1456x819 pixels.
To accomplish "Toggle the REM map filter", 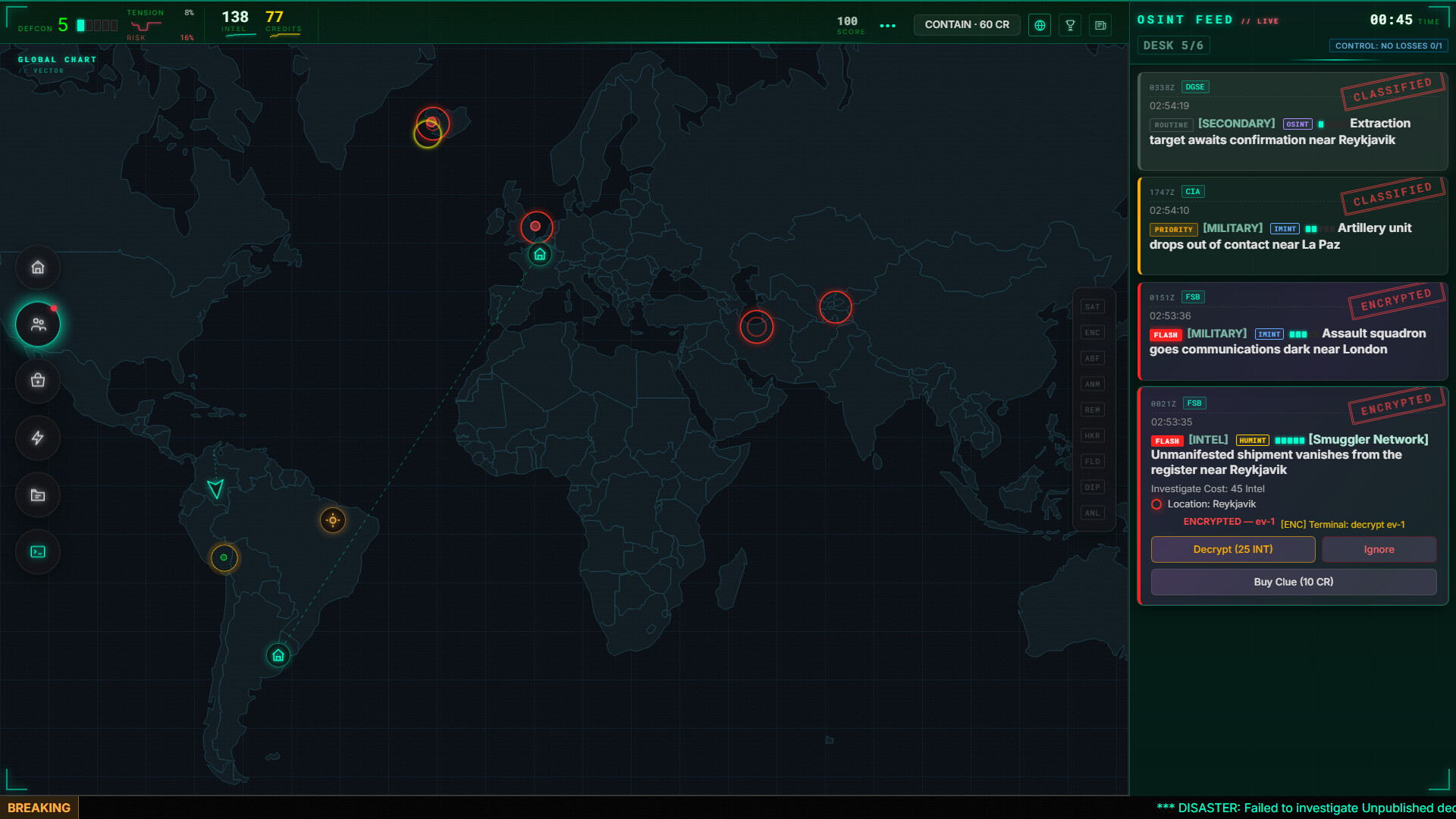I will coord(1092,410).
